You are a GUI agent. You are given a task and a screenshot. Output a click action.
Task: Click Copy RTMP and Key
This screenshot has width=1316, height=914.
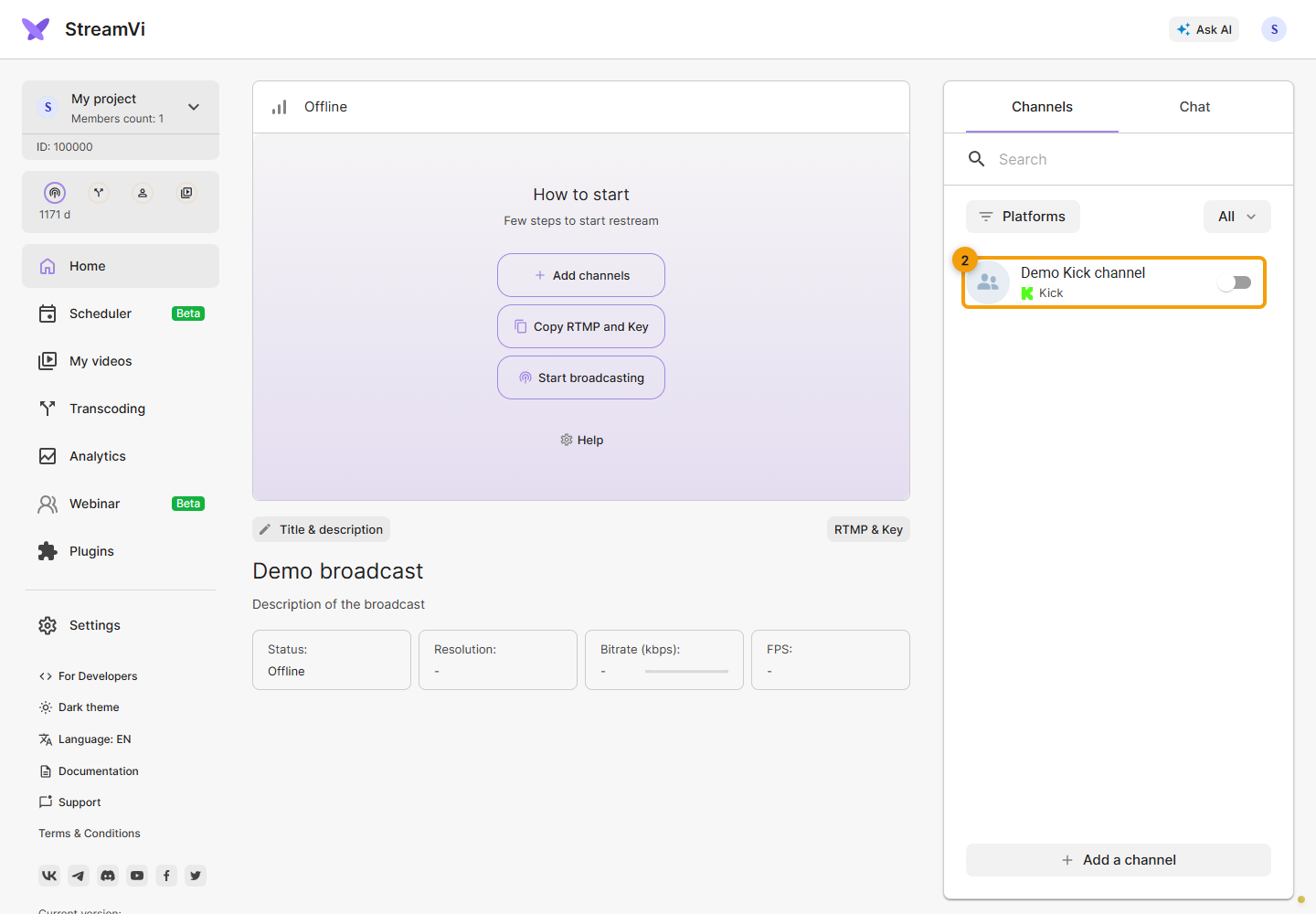pos(581,326)
